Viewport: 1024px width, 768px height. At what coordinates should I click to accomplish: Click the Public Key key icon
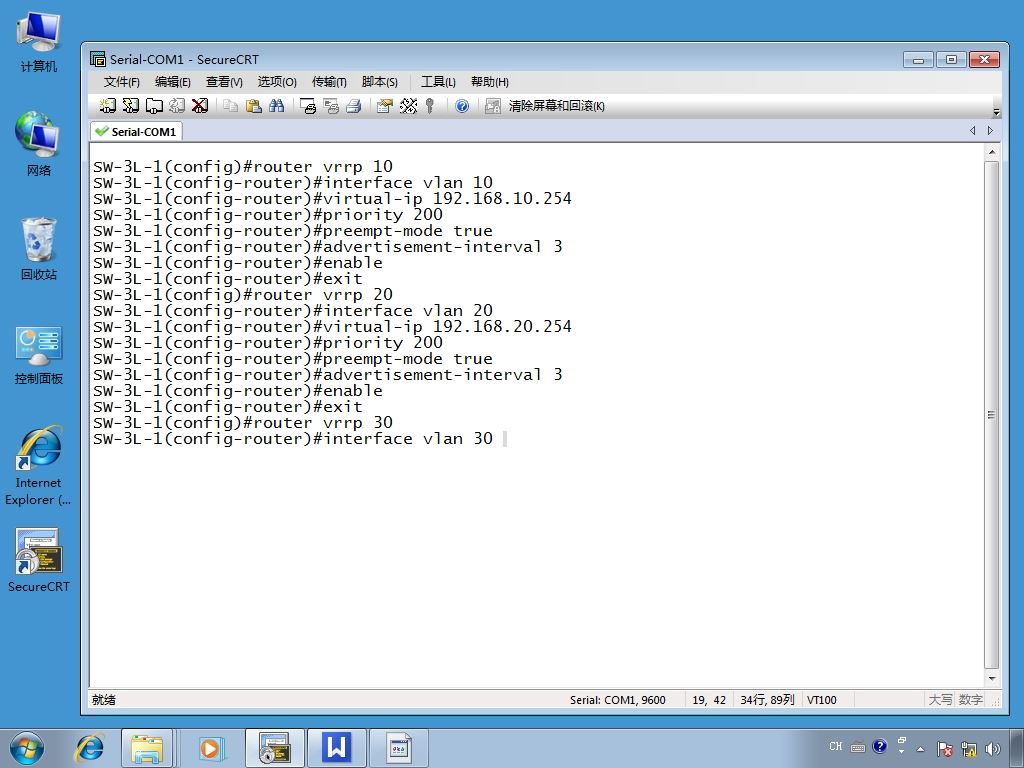click(x=430, y=106)
